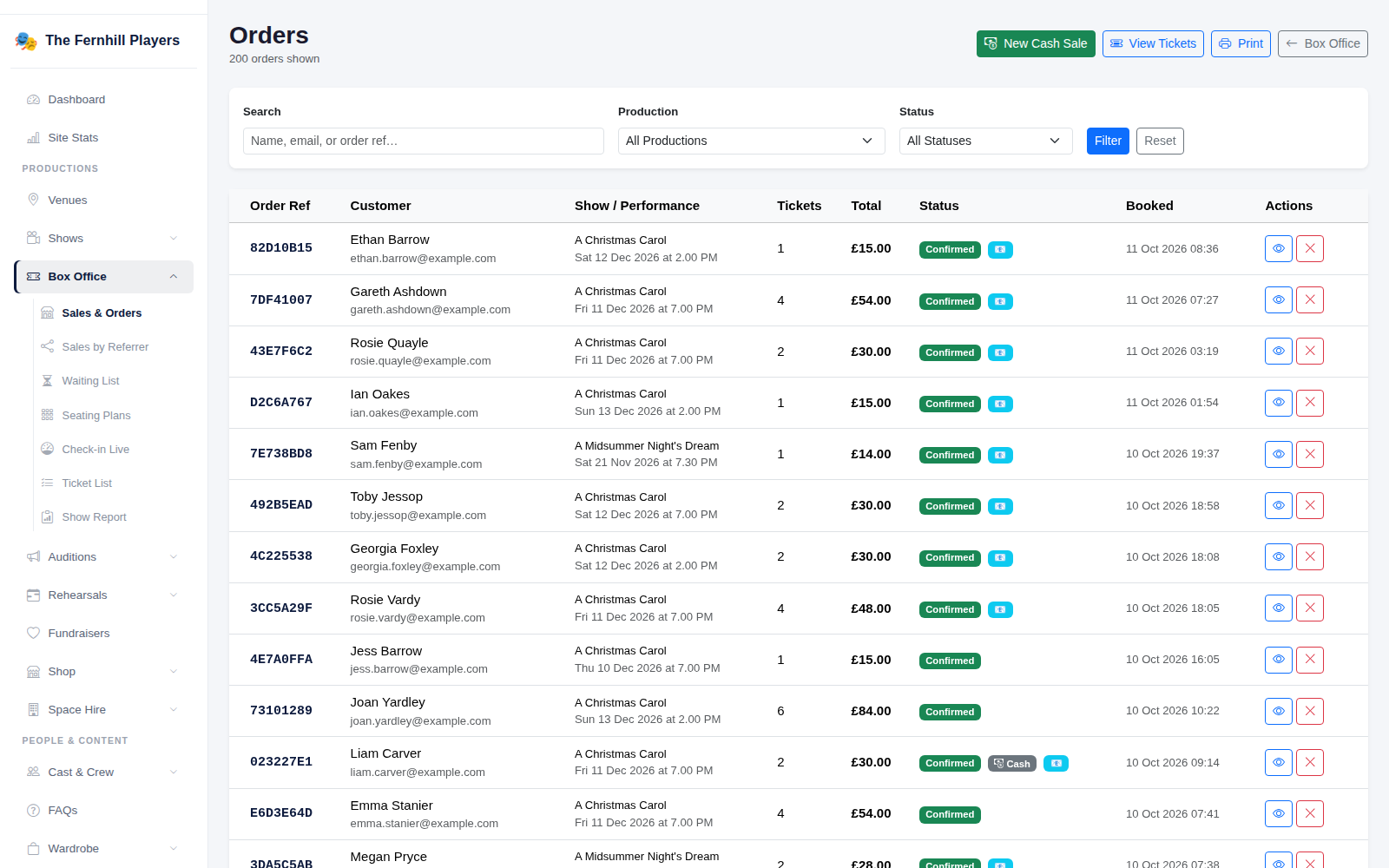View order 3CC5A29F eye icon
1389x868 pixels.
1279,608
